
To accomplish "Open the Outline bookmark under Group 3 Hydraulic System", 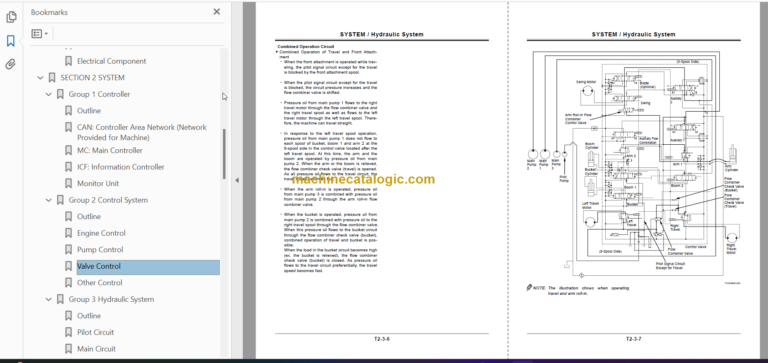I will pyautogui.click(x=89, y=315).
